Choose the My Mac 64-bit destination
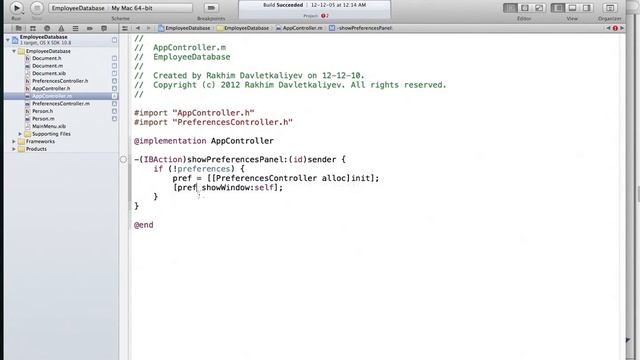This screenshot has width=640, height=360. pyautogui.click(x=133, y=8)
